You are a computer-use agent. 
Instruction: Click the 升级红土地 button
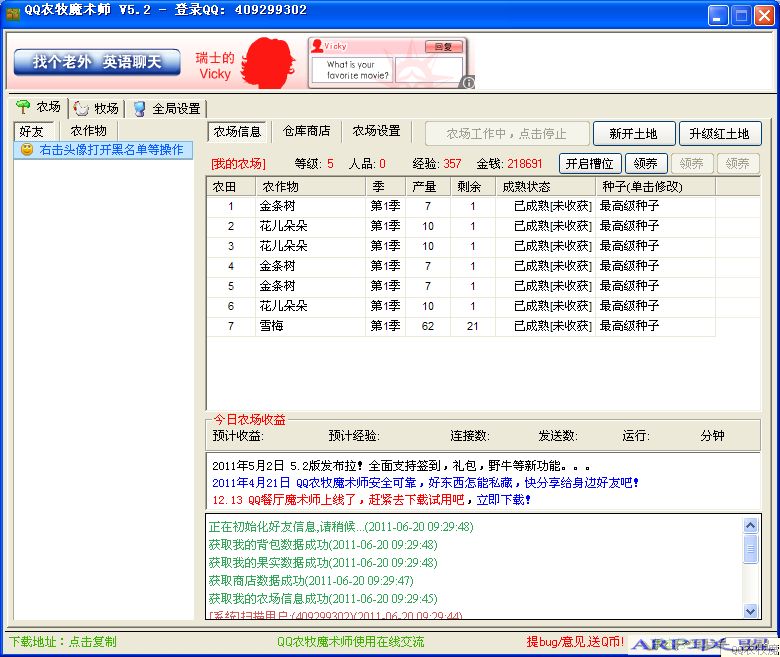720,134
